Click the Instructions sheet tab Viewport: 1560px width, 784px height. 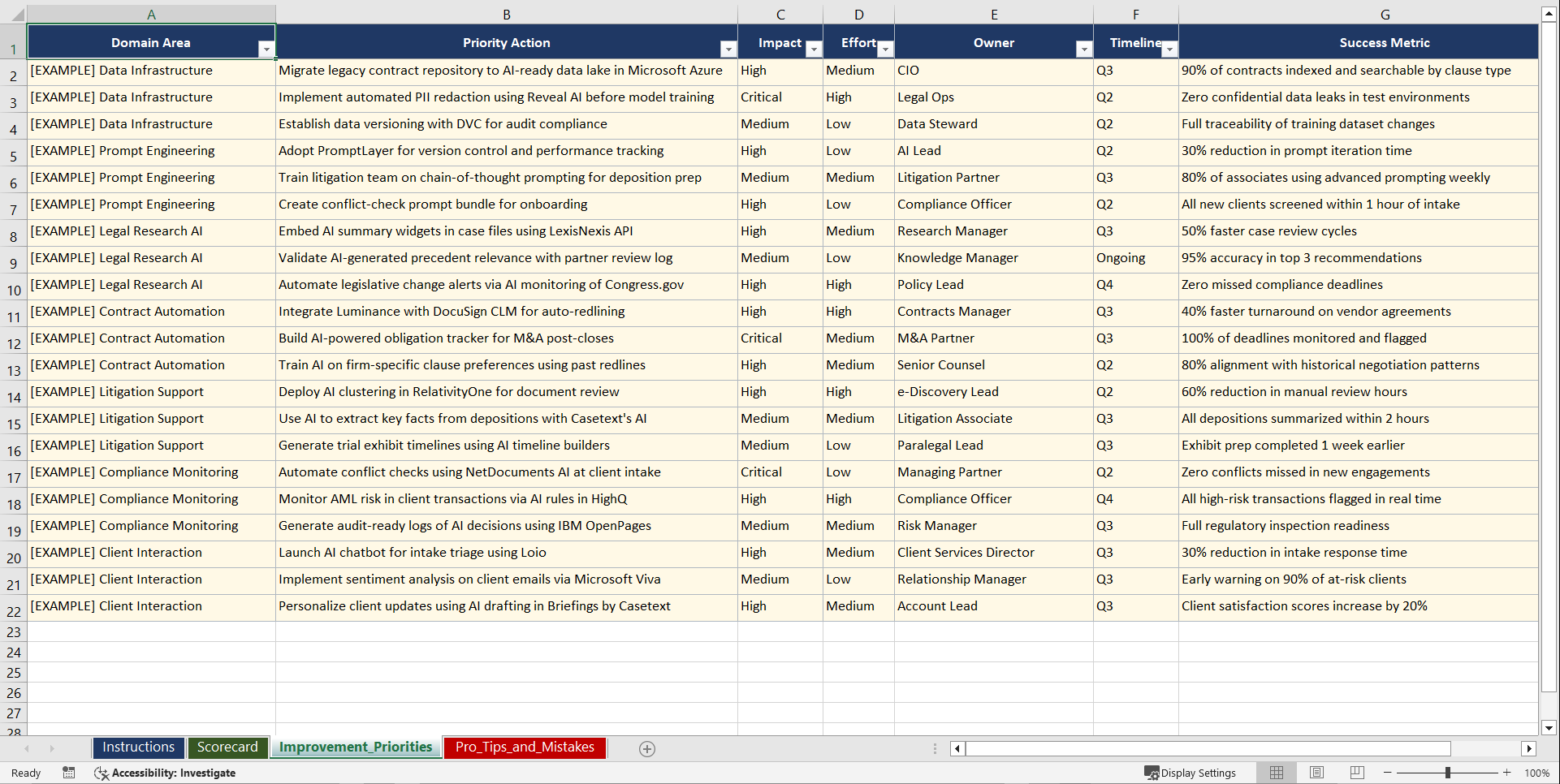[138, 747]
